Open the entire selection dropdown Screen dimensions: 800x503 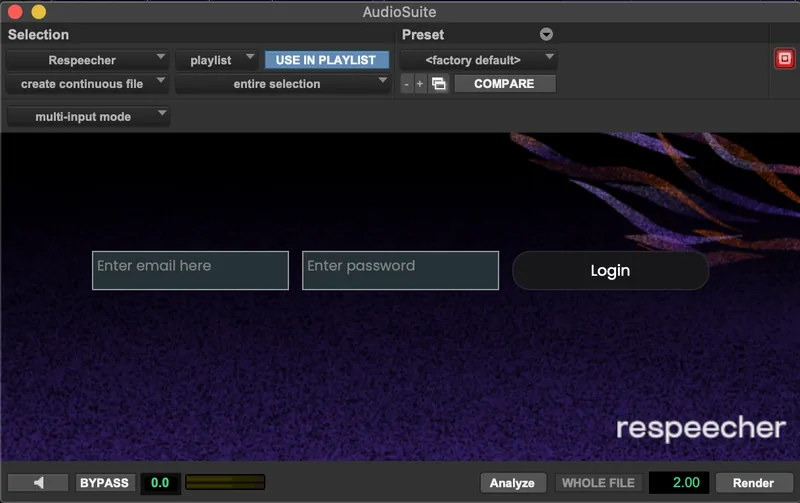pos(283,84)
